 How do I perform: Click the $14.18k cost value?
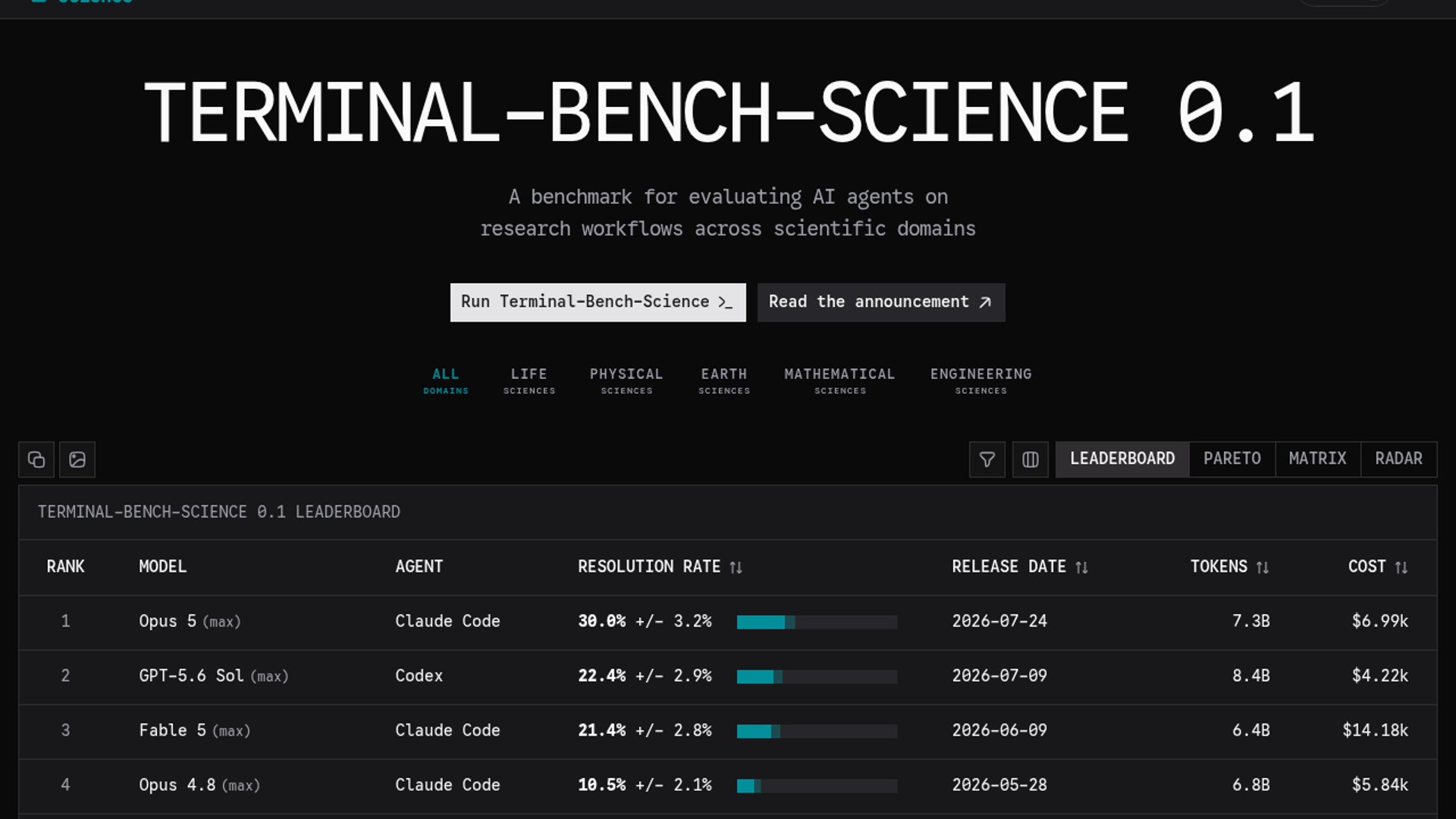1376,731
